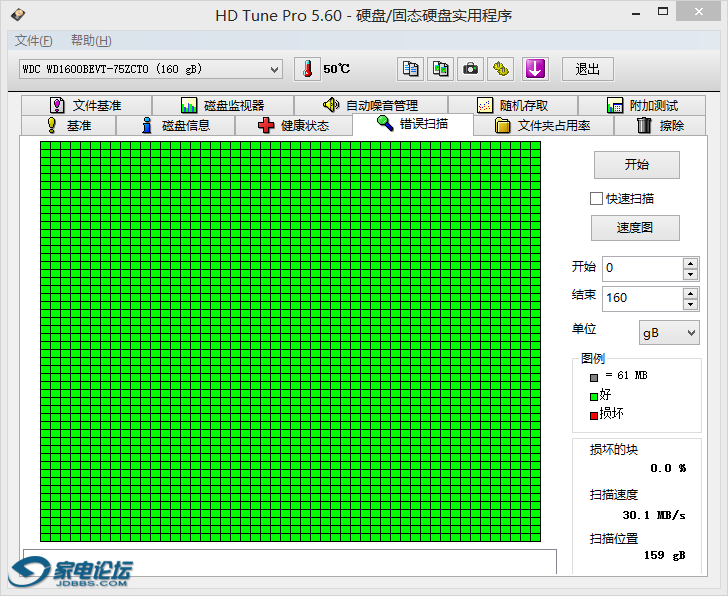
Task: Click the gray legend swatch for 61 MB
Action: click(594, 378)
